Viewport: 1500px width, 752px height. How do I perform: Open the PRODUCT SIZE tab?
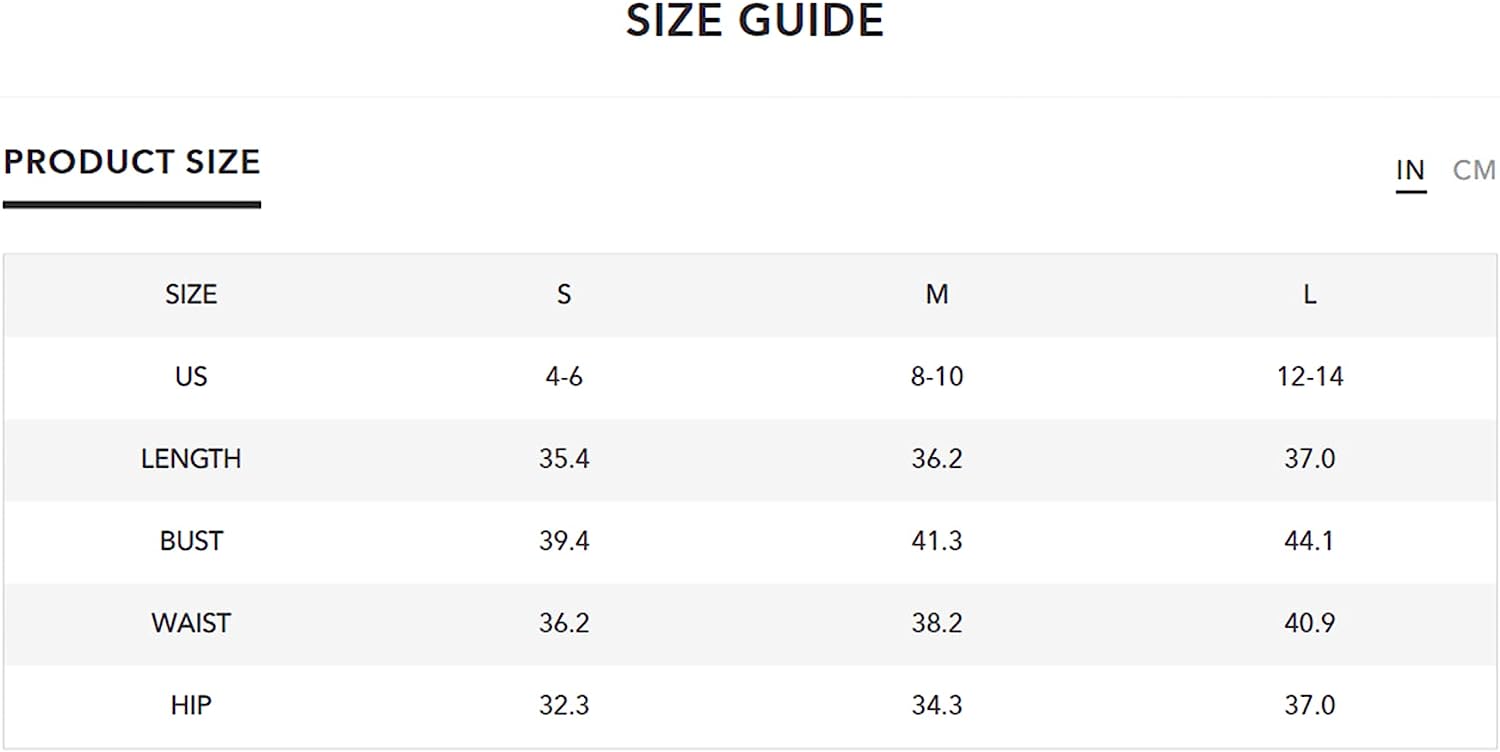pyautogui.click(x=132, y=162)
